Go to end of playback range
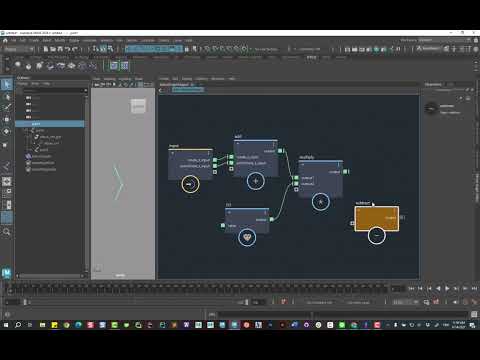This screenshot has height=360, width=480. (x=474, y=288)
